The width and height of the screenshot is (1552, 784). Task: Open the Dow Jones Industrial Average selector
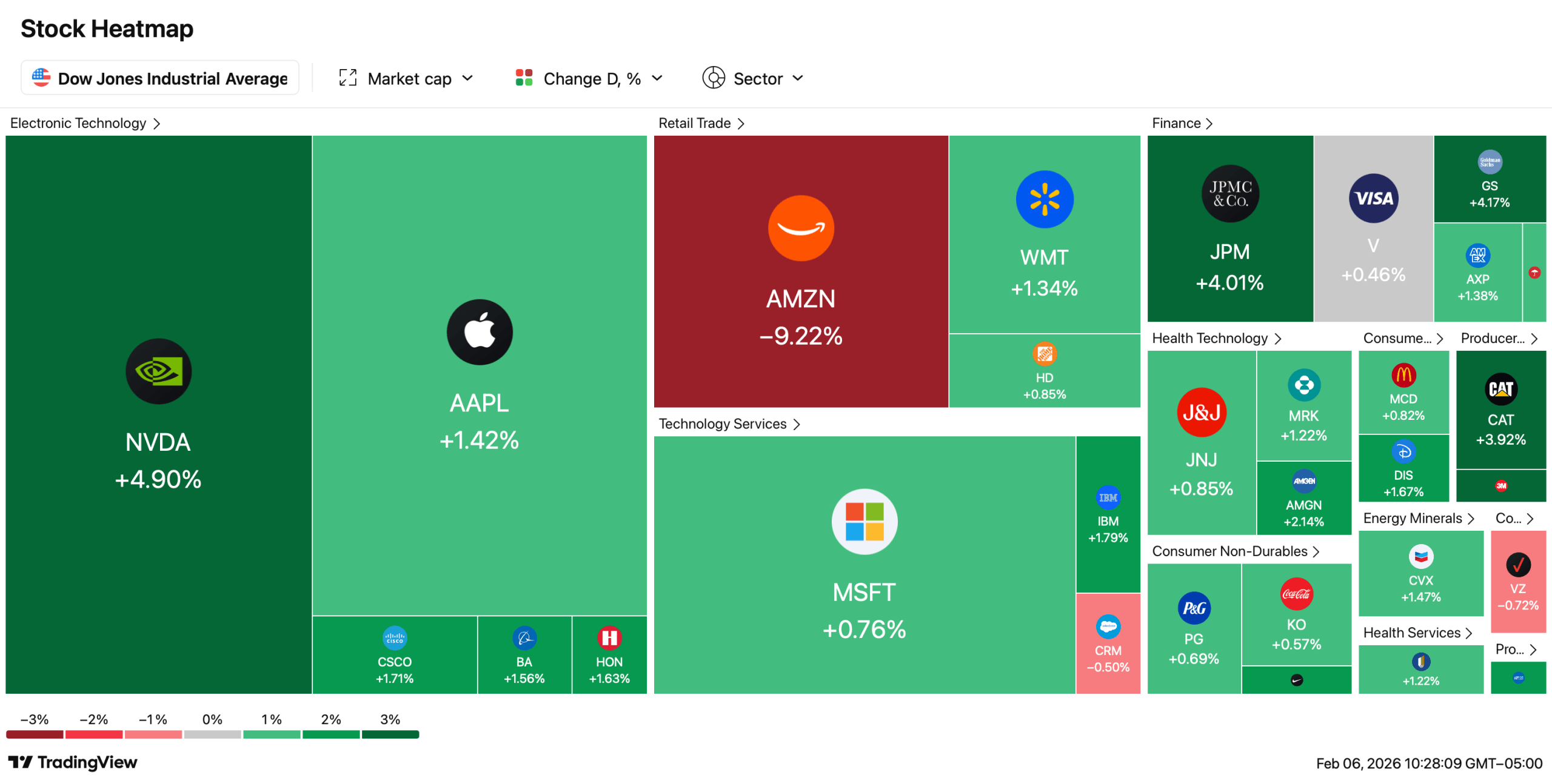point(160,78)
